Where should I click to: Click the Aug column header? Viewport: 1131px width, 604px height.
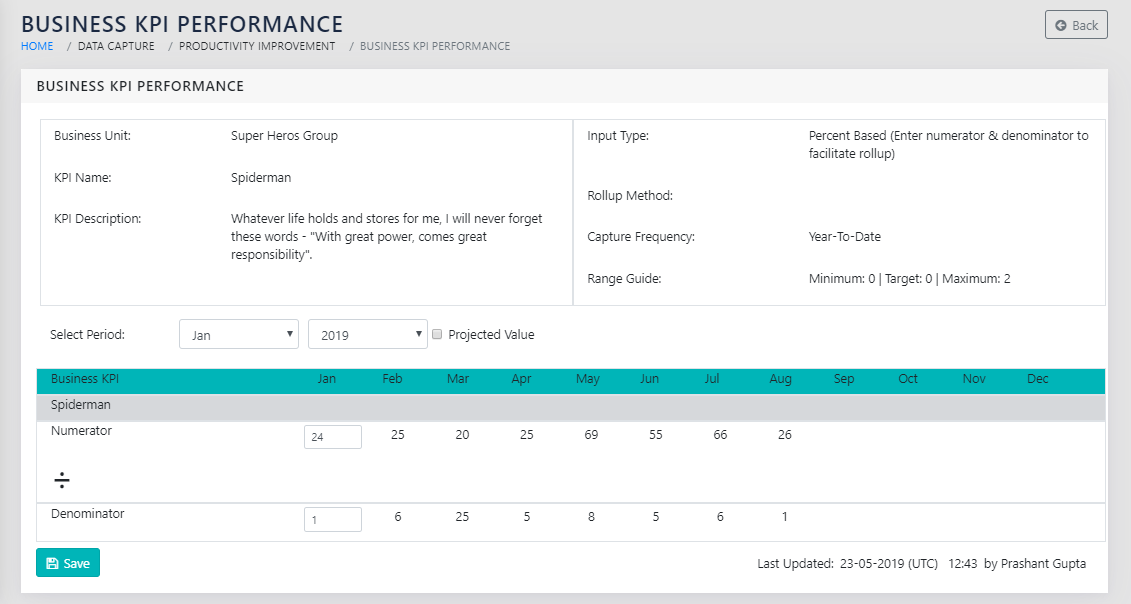tap(781, 379)
